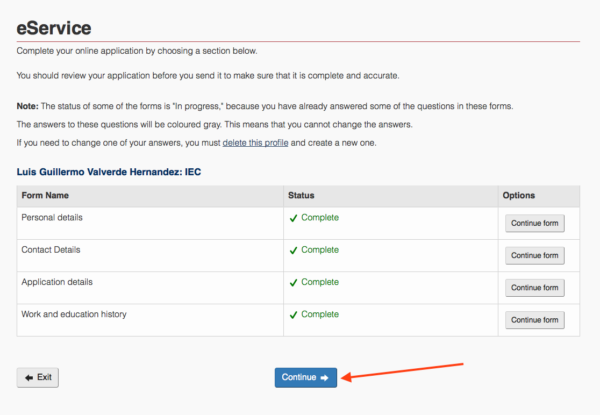Click the green checkmark beside Personal details status

point(293,218)
